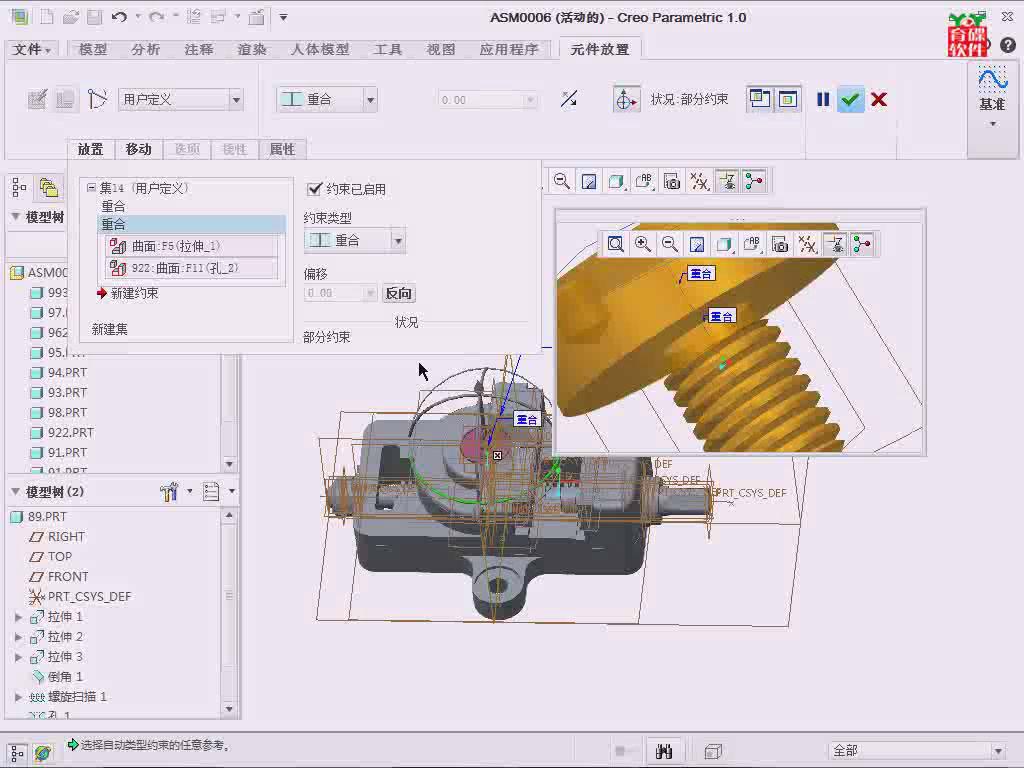Show component in separate window icon

pos(760,99)
